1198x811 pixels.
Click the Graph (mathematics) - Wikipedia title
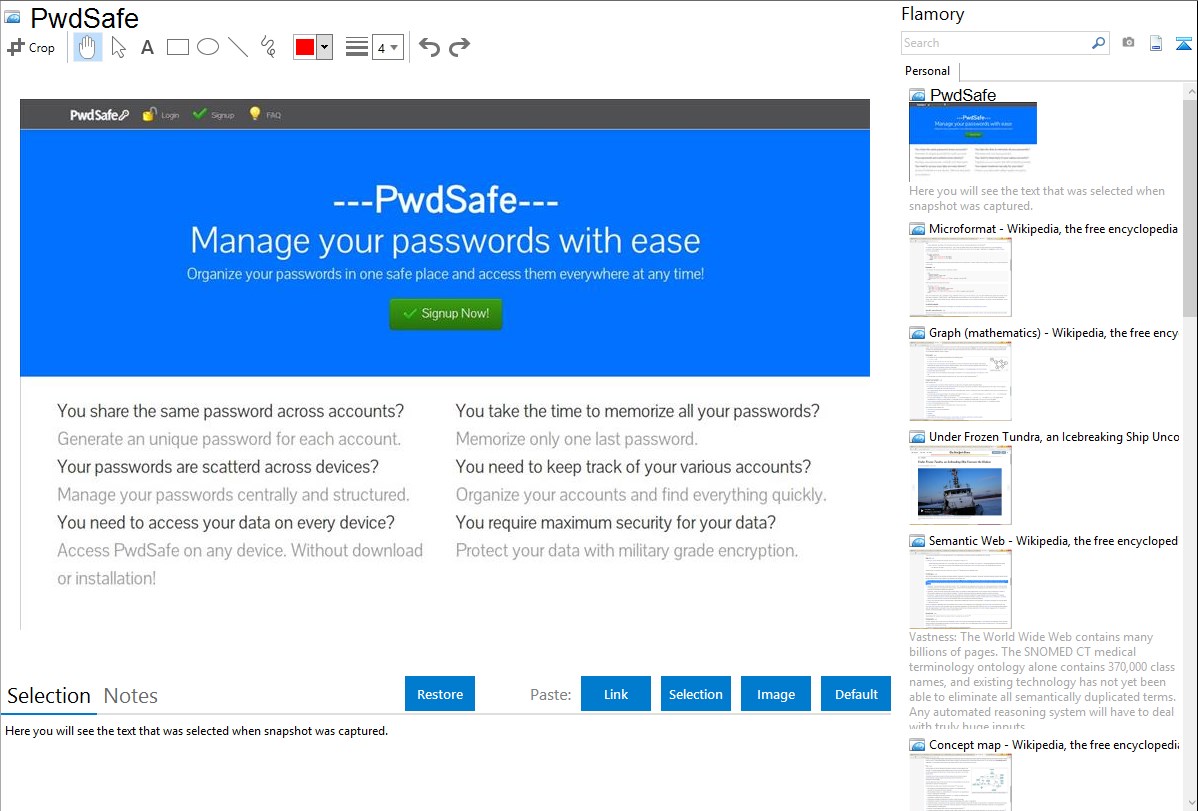[x=1053, y=333]
